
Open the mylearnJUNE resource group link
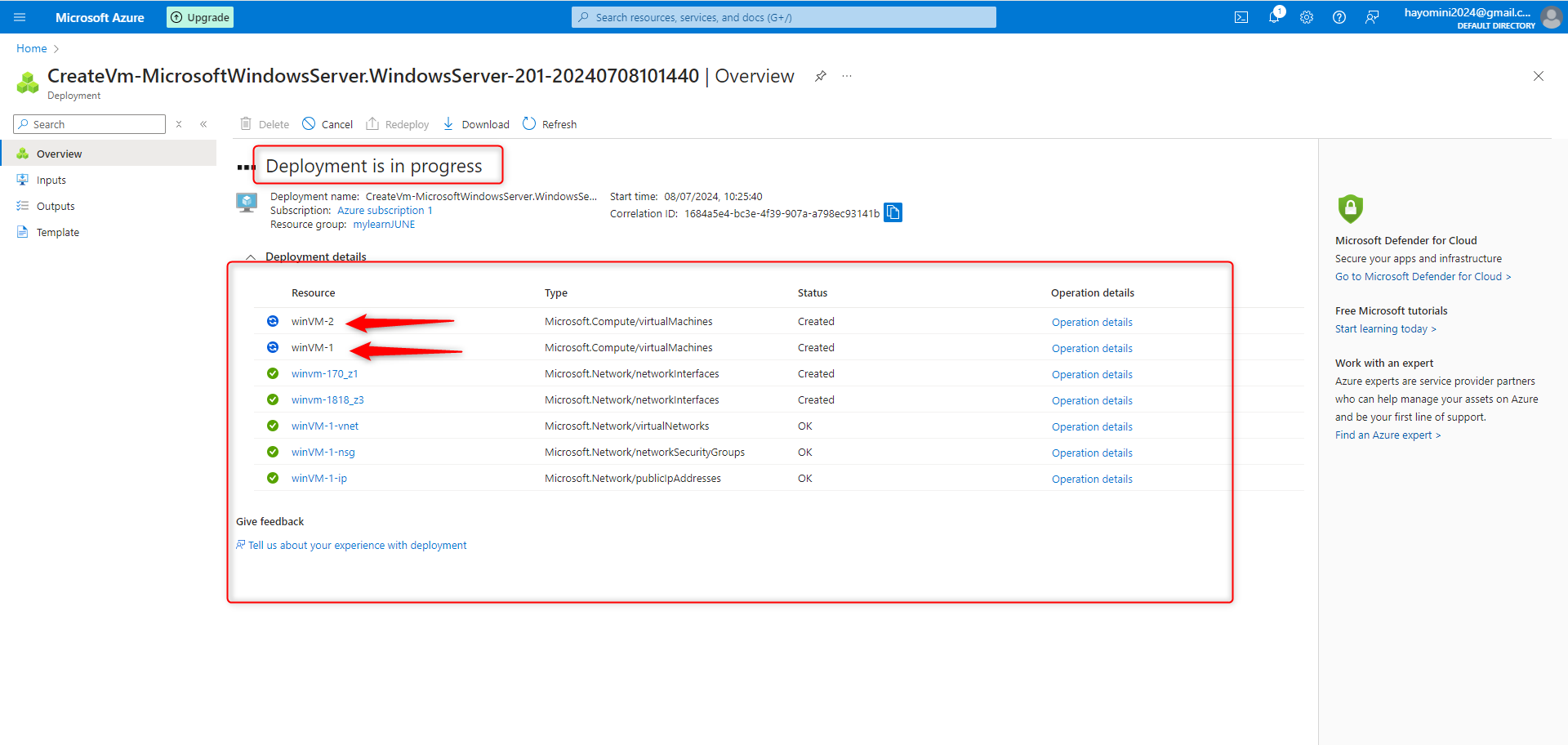[384, 225]
